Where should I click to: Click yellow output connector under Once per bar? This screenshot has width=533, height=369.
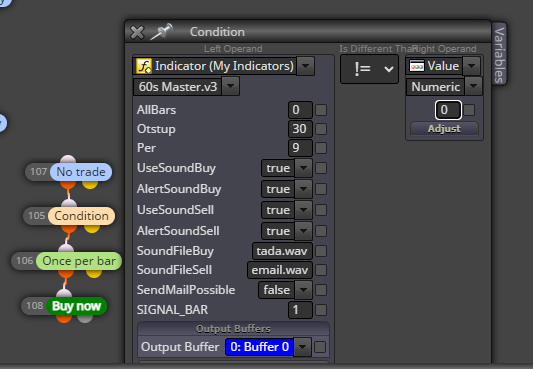tap(94, 274)
